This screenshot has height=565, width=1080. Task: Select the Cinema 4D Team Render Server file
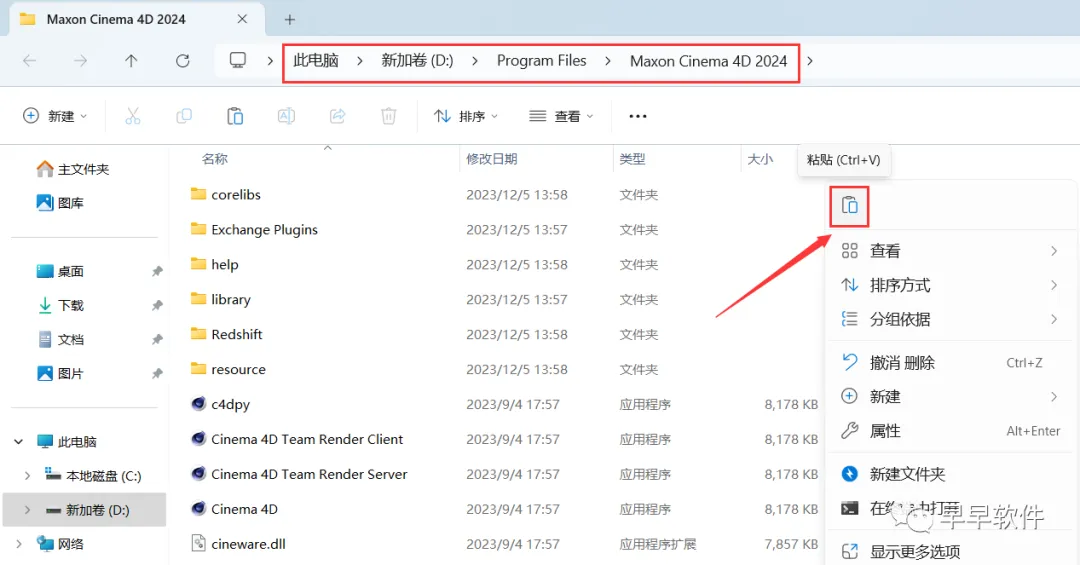309,474
